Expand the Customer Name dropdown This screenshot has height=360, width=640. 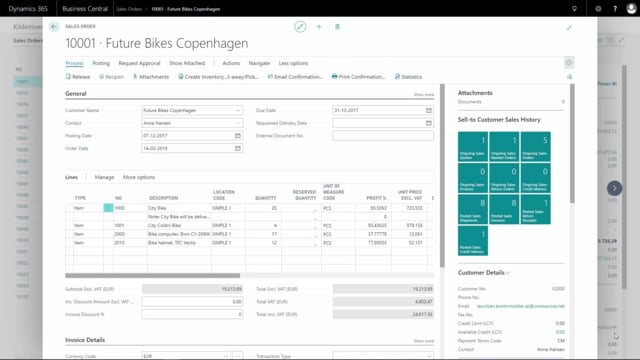tap(238, 111)
